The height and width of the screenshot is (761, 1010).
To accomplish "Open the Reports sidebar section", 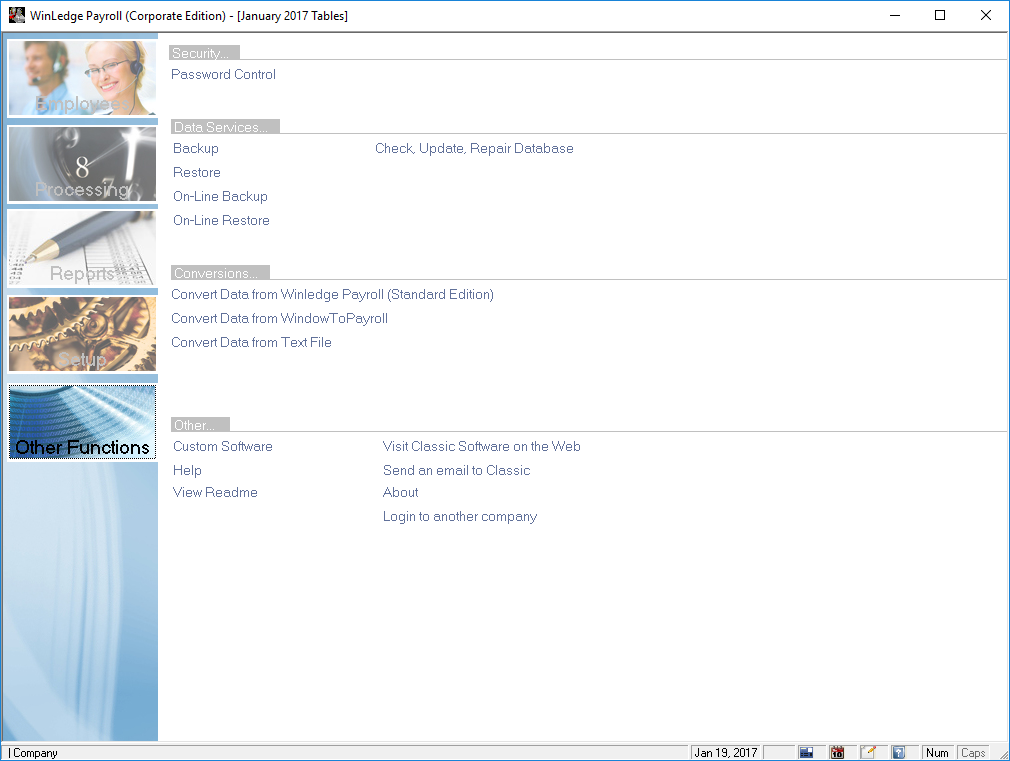I will coord(82,248).
